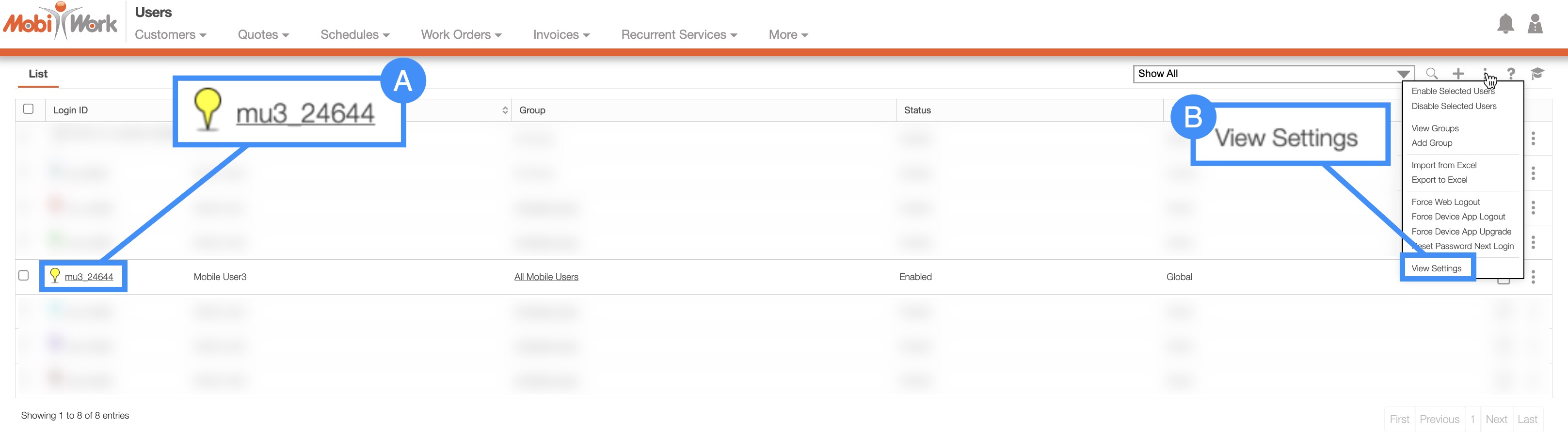Image resolution: width=1568 pixels, height=438 pixels.
Task: Open three-dot menu for mu3_24644 row
Action: pos(1533,277)
